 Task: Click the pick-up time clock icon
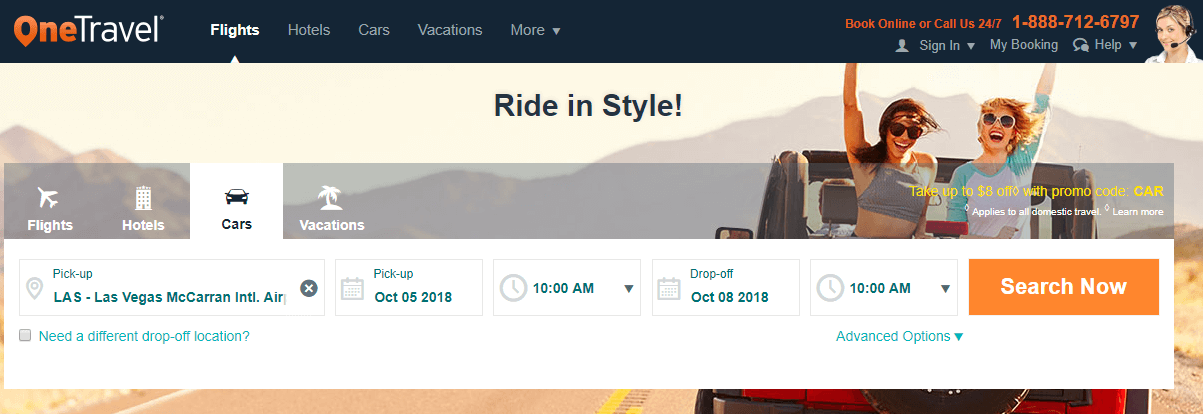(512, 288)
